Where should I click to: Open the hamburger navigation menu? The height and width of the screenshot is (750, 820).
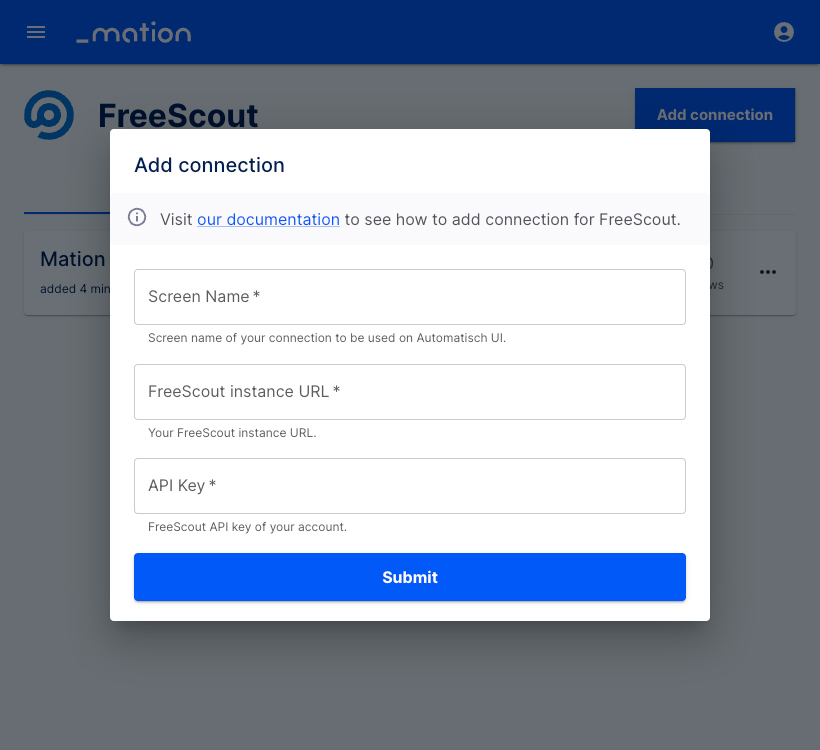[36, 32]
